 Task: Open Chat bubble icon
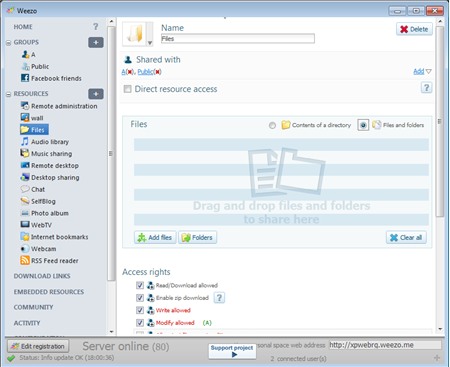coord(25,189)
